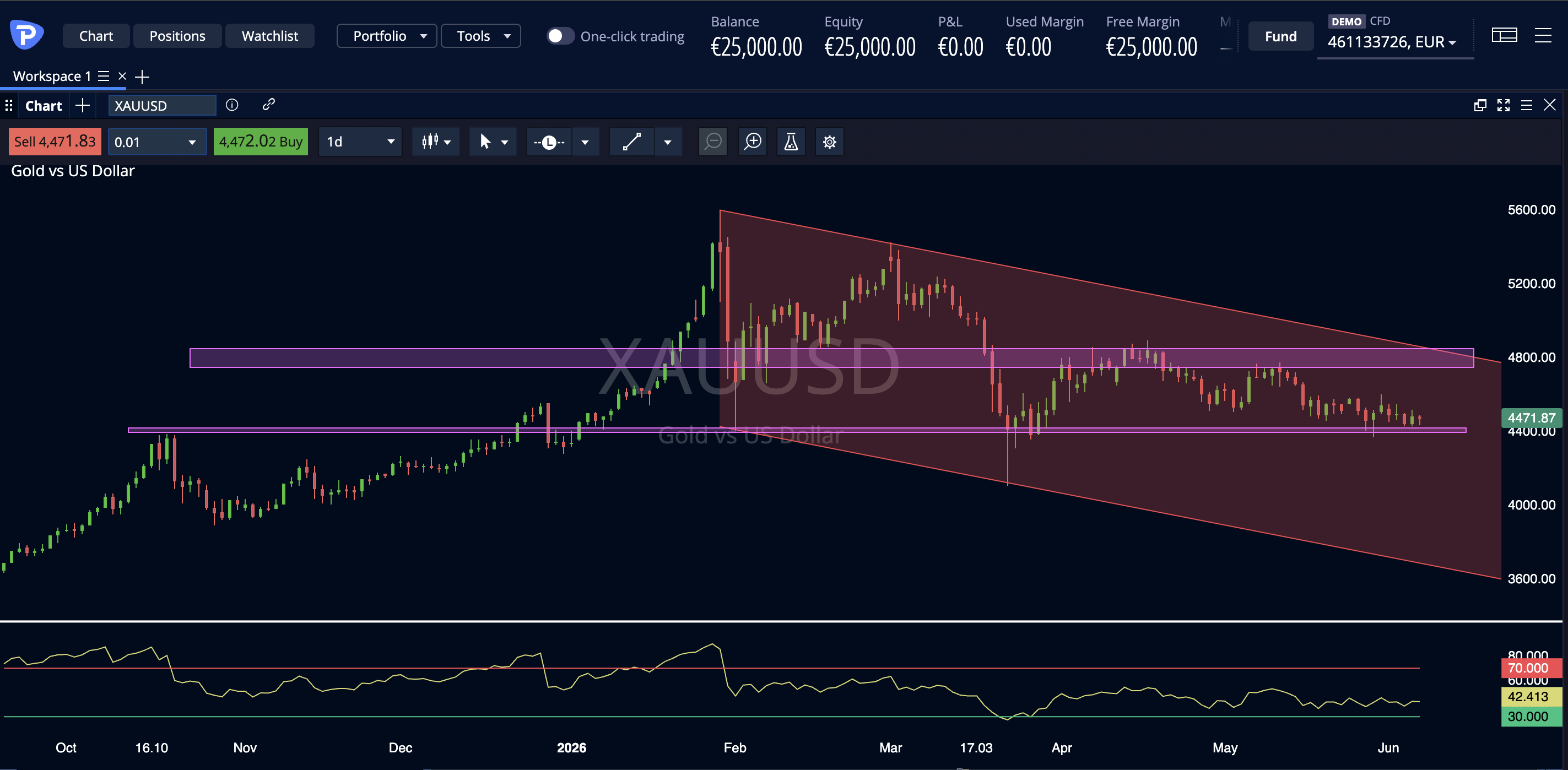Image resolution: width=1568 pixels, height=770 pixels.
Task: Open the Positions tab
Action: click(177, 36)
